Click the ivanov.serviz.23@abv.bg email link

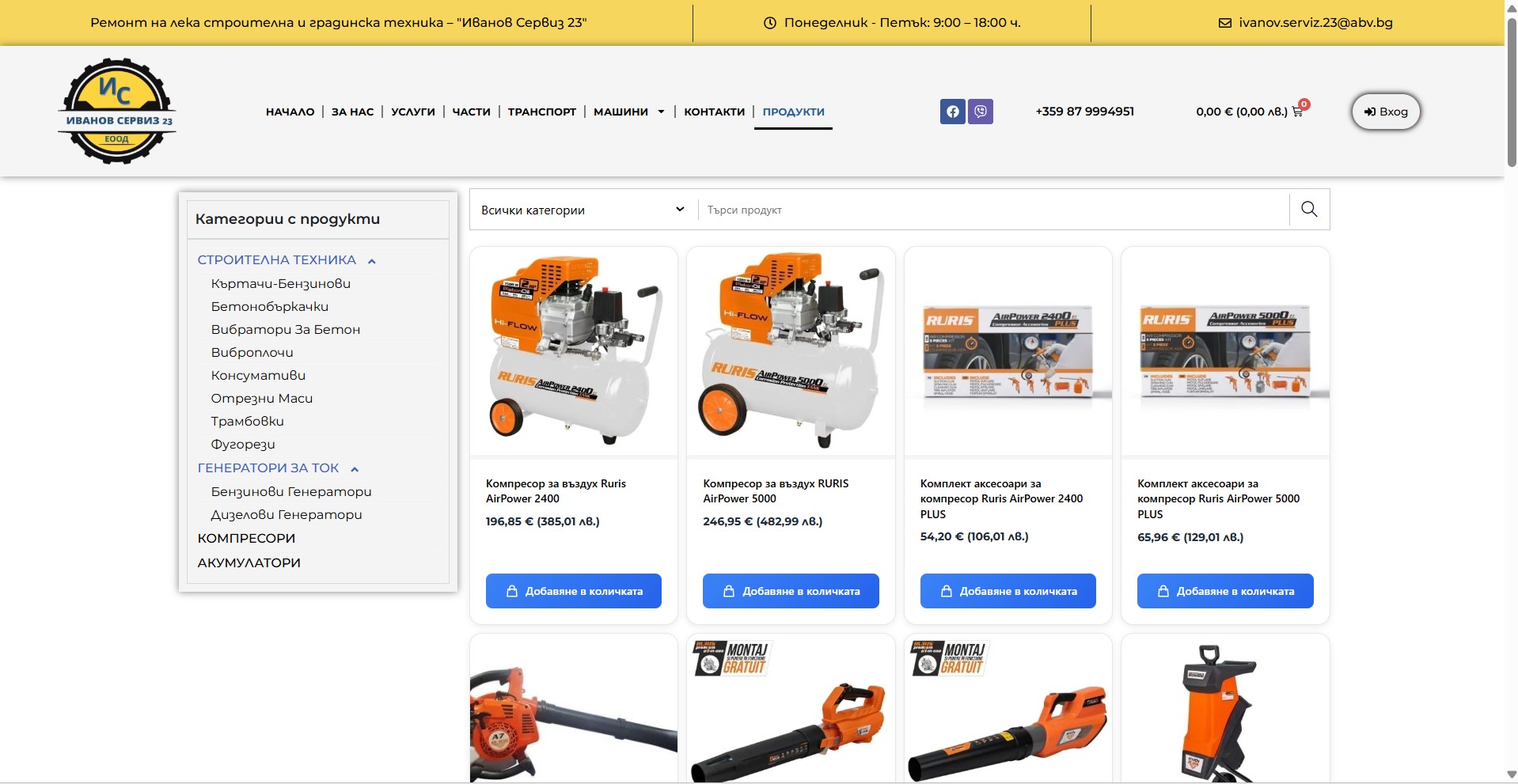1315,23
